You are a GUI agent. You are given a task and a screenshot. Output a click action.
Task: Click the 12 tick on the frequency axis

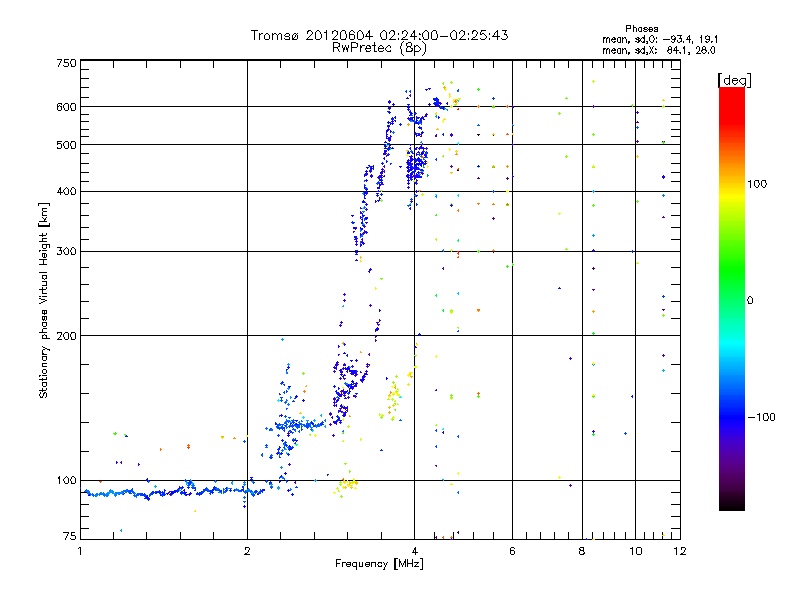point(679,551)
